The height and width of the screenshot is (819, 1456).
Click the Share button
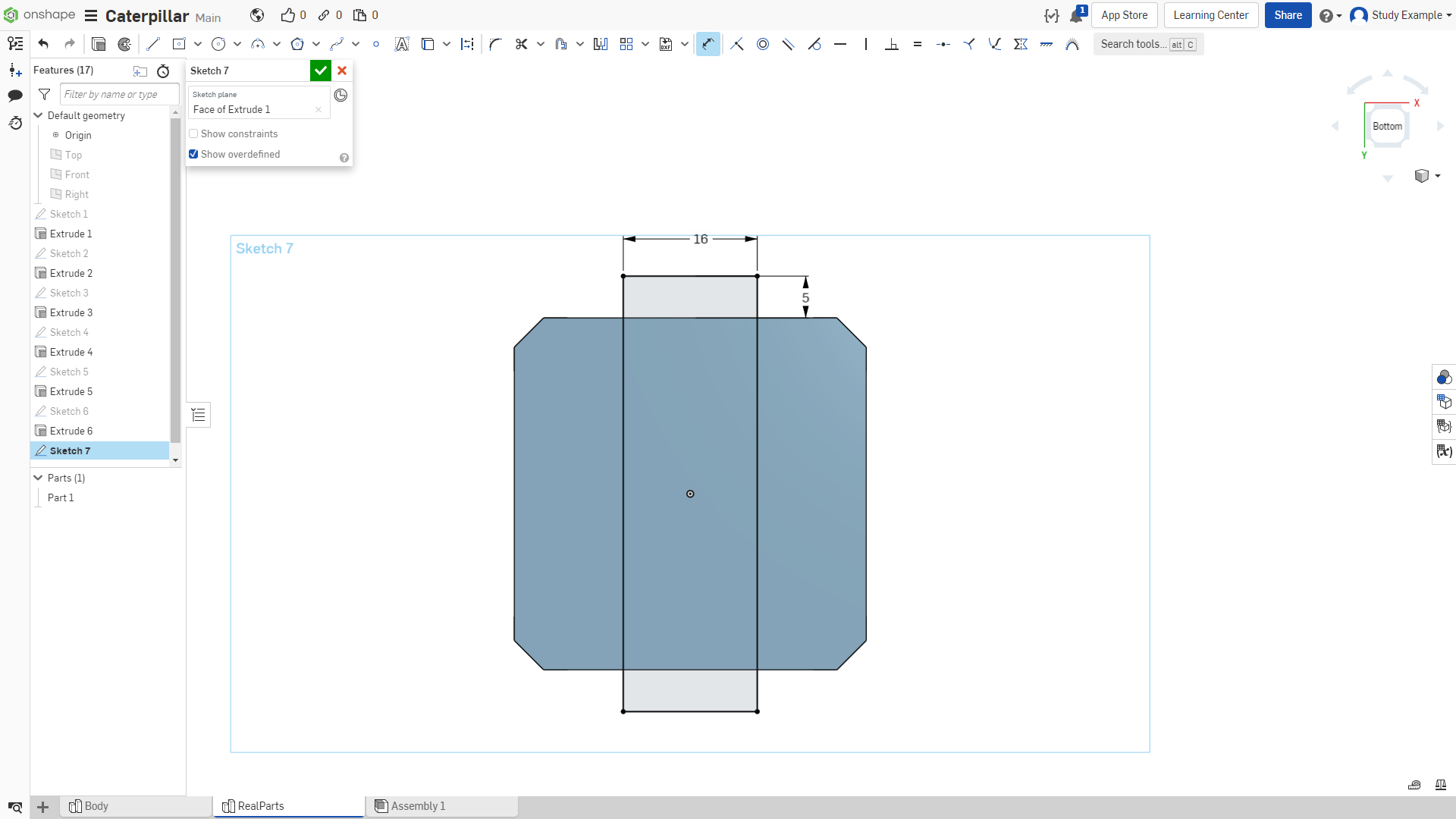coord(1288,15)
